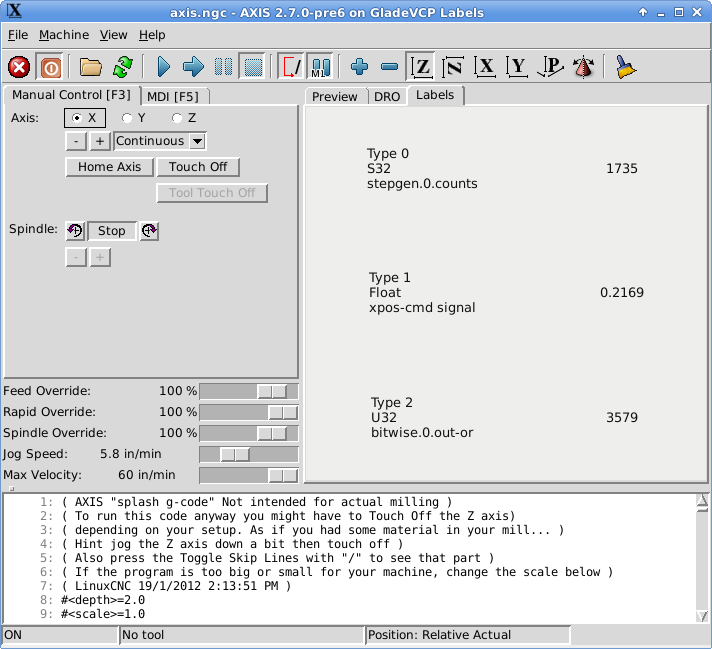Stop program execution
Screen dimensions: 712x649
[x=253, y=67]
